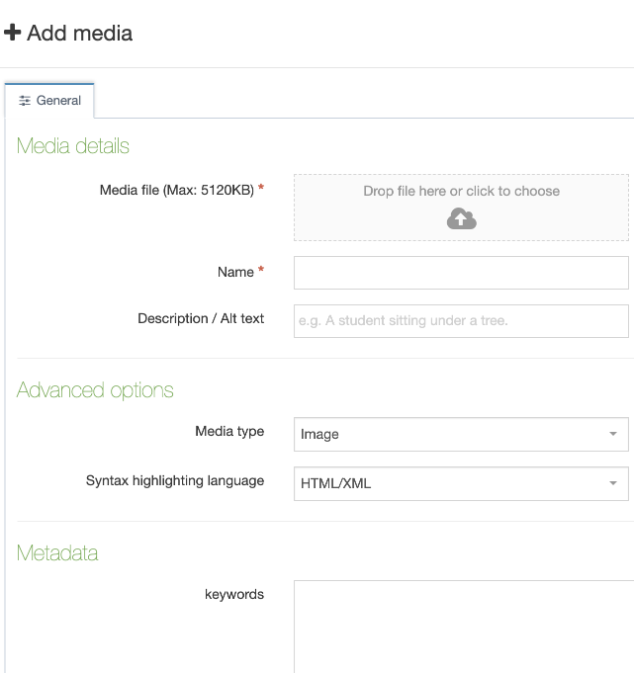Click the Syntax highlighting dropdown arrow
The width and height of the screenshot is (634, 673).
pyautogui.click(x=613, y=483)
